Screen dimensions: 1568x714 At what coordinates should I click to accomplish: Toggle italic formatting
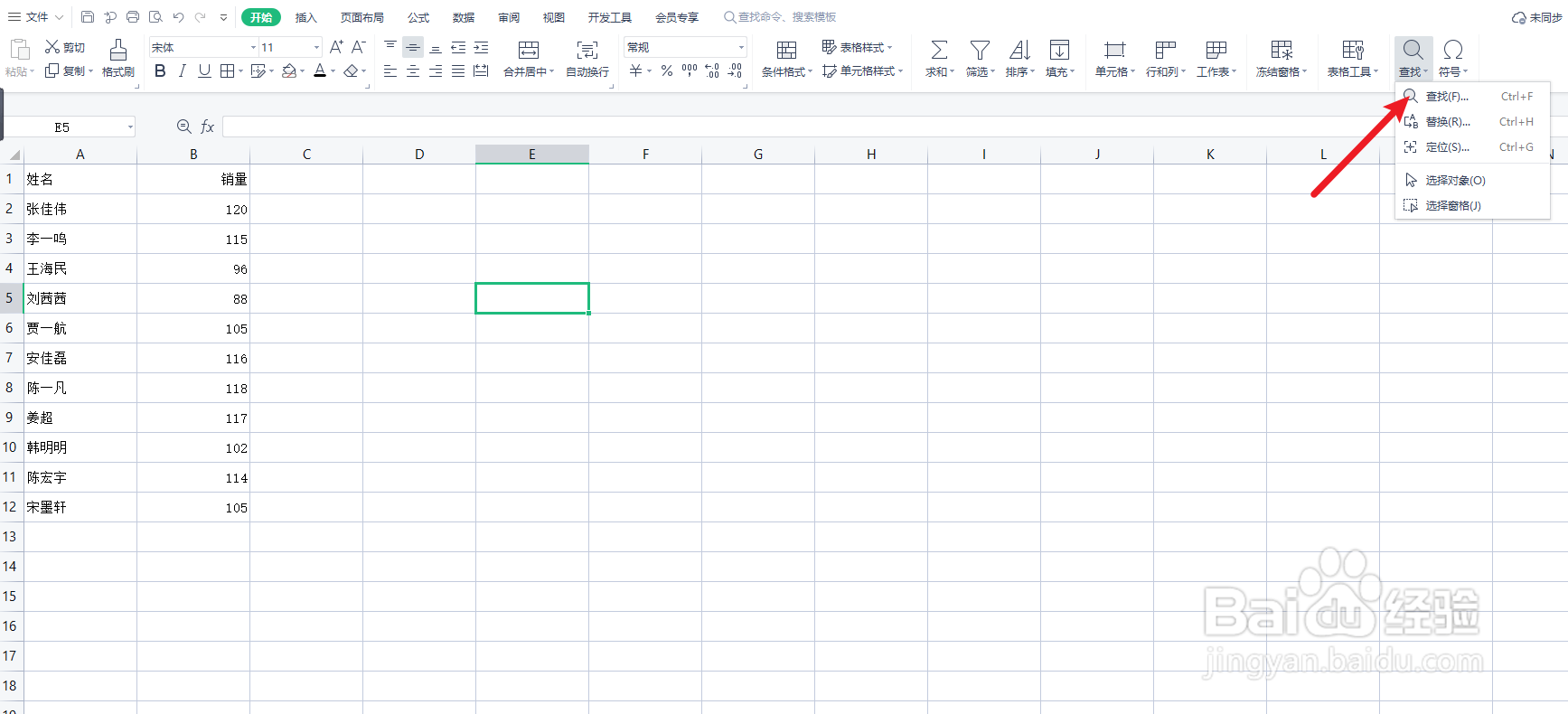183,70
